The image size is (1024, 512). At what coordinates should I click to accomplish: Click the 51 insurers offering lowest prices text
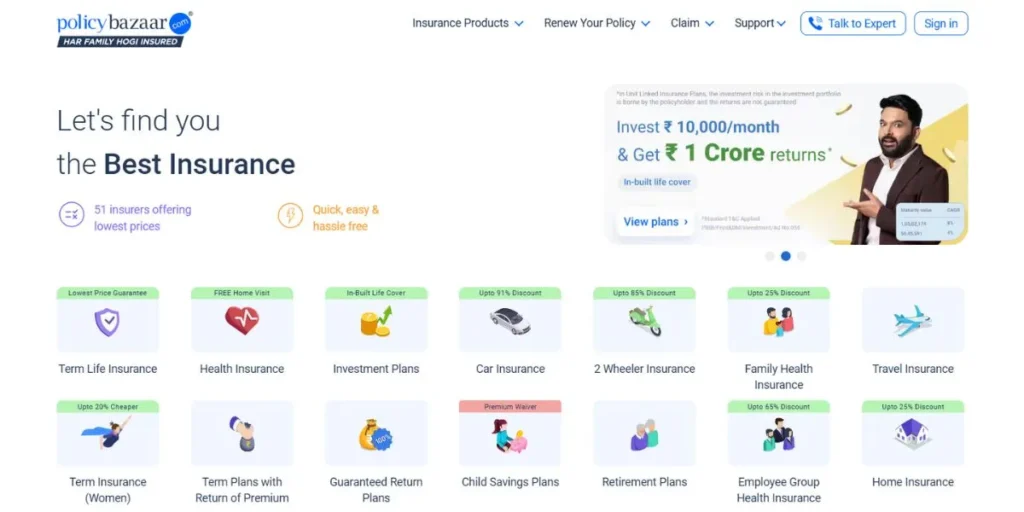click(142, 218)
